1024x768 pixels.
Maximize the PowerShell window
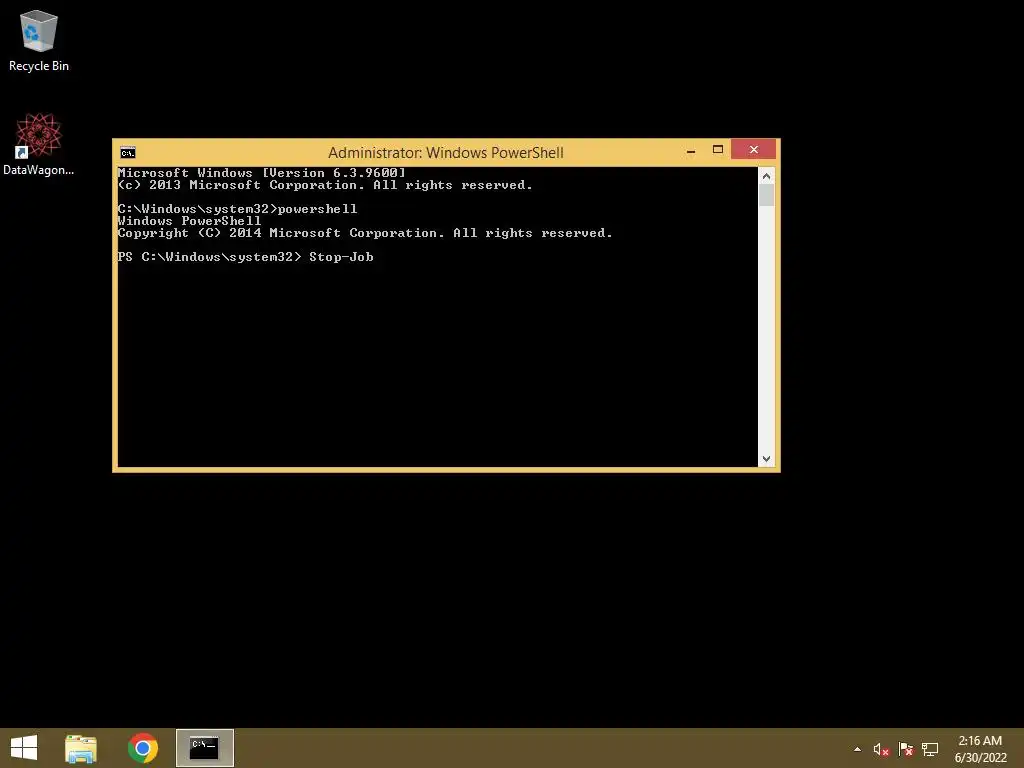718,150
